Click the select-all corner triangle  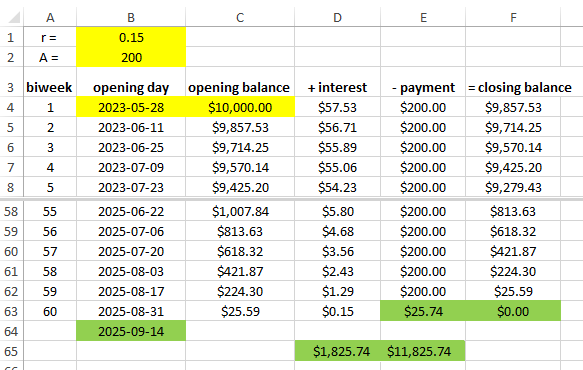(x=13, y=17)
